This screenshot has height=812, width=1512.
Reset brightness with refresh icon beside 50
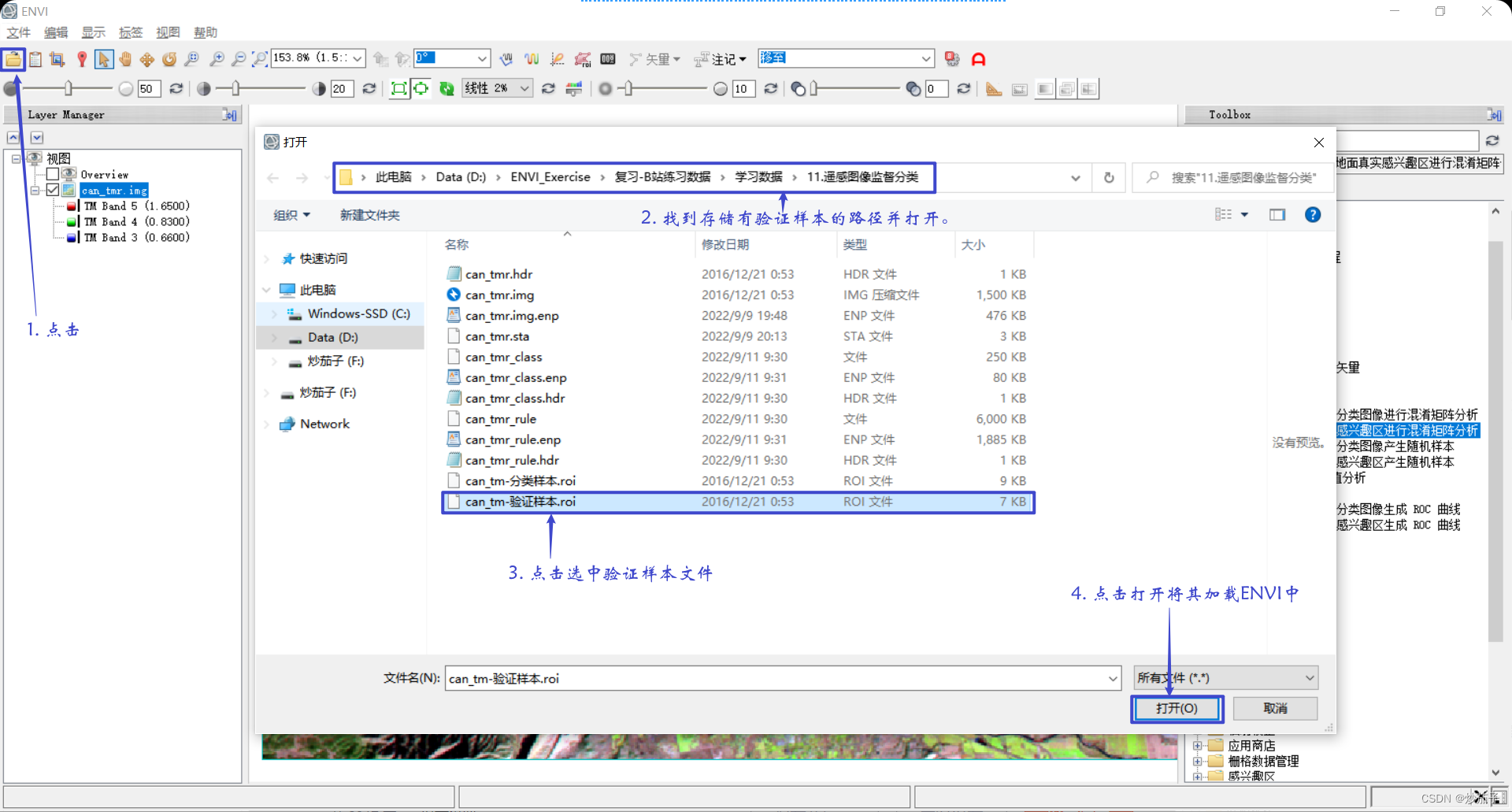pos(176,89)
